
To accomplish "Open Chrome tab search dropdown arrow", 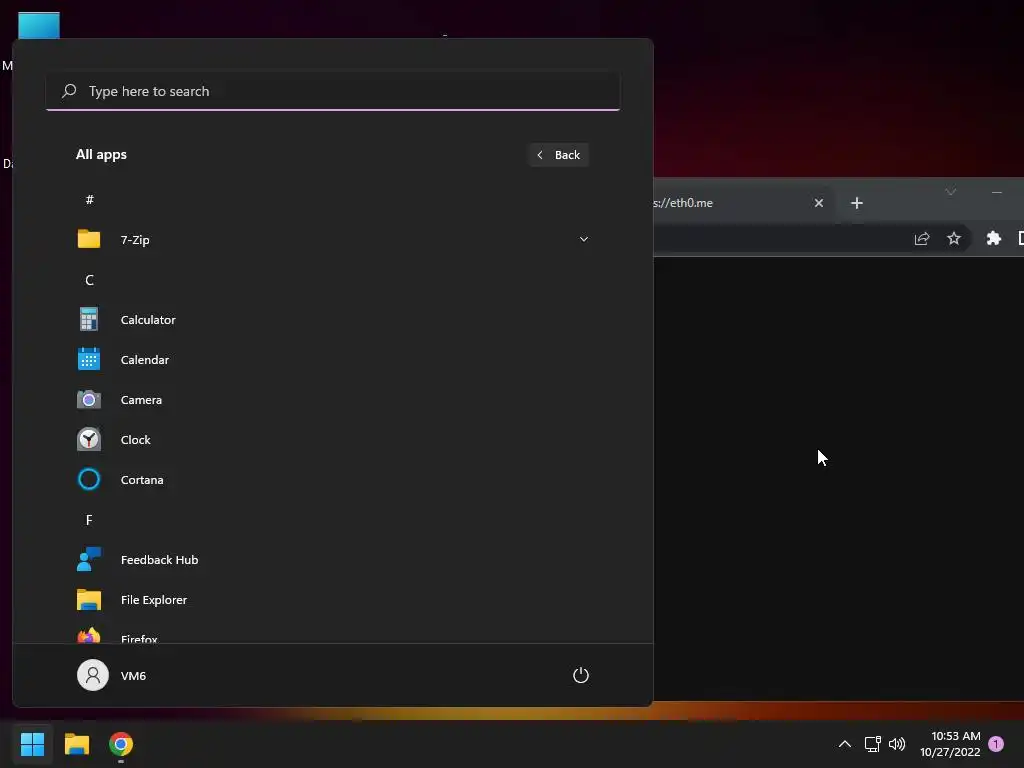I will click(x=951, y=191).
